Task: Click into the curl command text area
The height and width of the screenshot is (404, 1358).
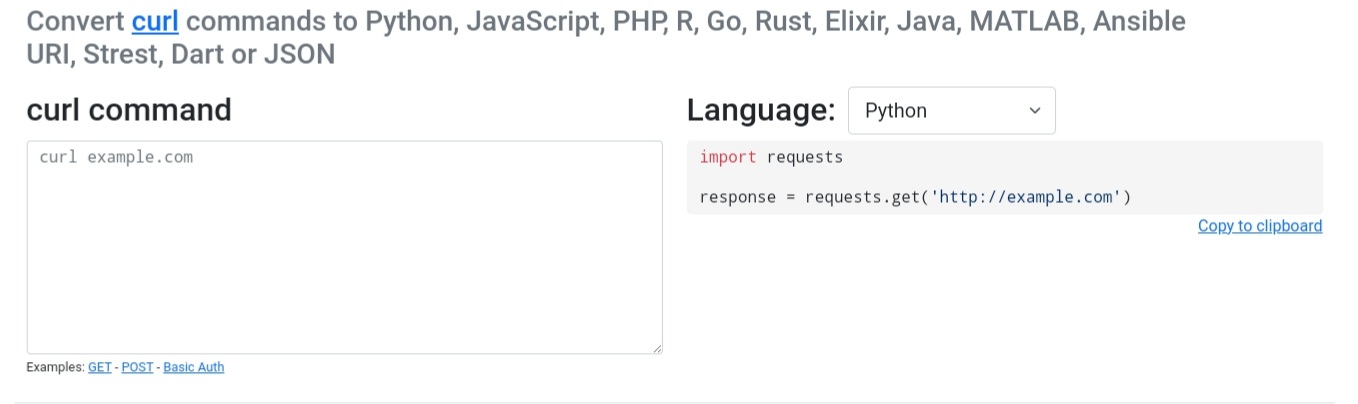Action: 344,247
